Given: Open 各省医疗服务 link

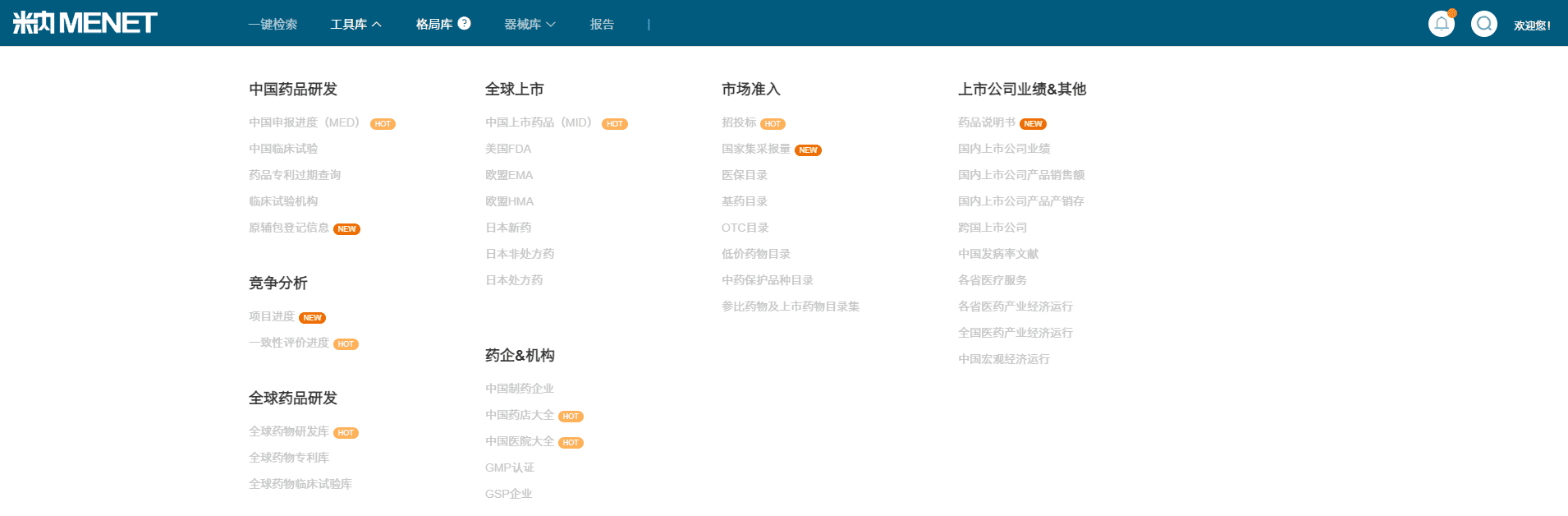Looking at the screenshot, I should tap(993, 280).
